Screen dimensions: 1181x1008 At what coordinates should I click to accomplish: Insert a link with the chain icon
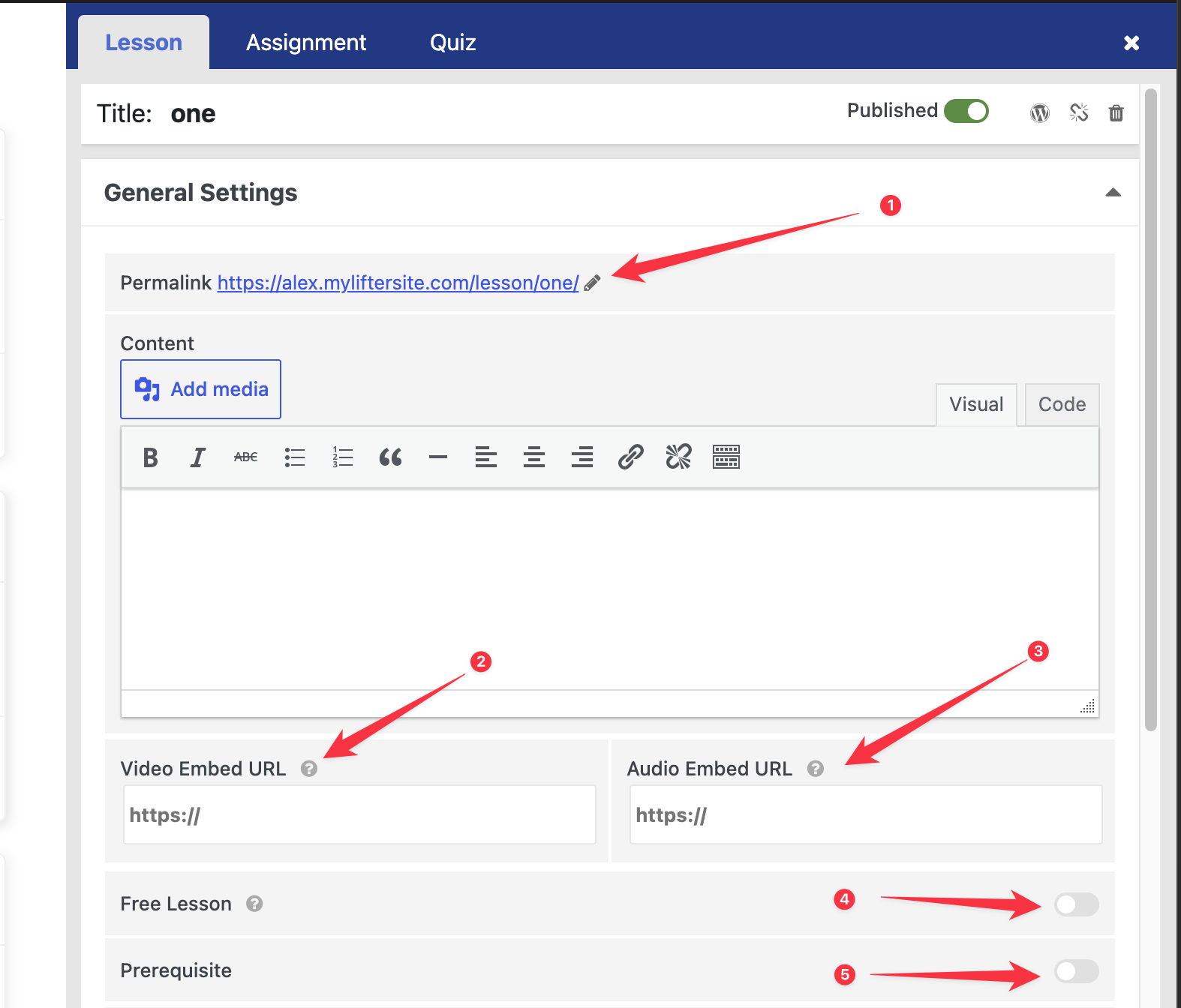(631, 457)
